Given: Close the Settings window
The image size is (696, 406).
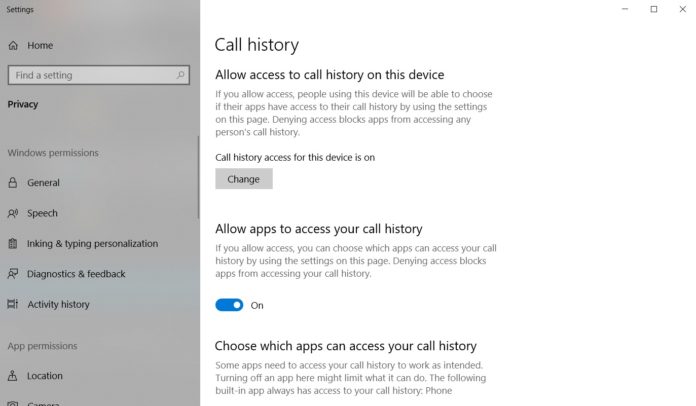Looking at the screenshot, I should pos(683,9).
